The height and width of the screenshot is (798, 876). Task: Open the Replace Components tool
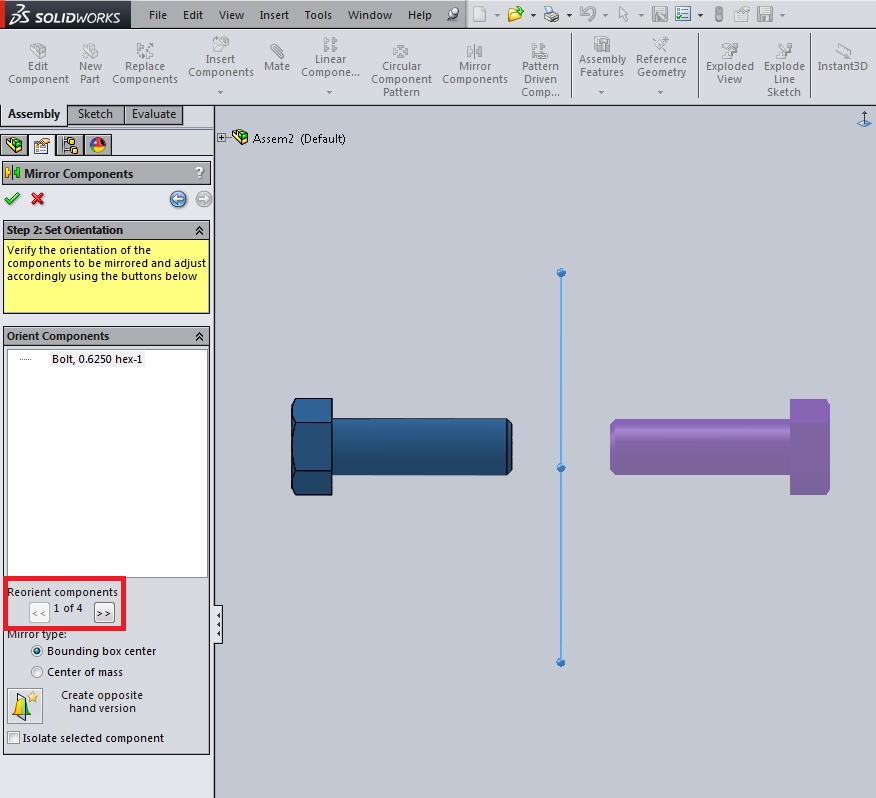(x=145, y=64)
